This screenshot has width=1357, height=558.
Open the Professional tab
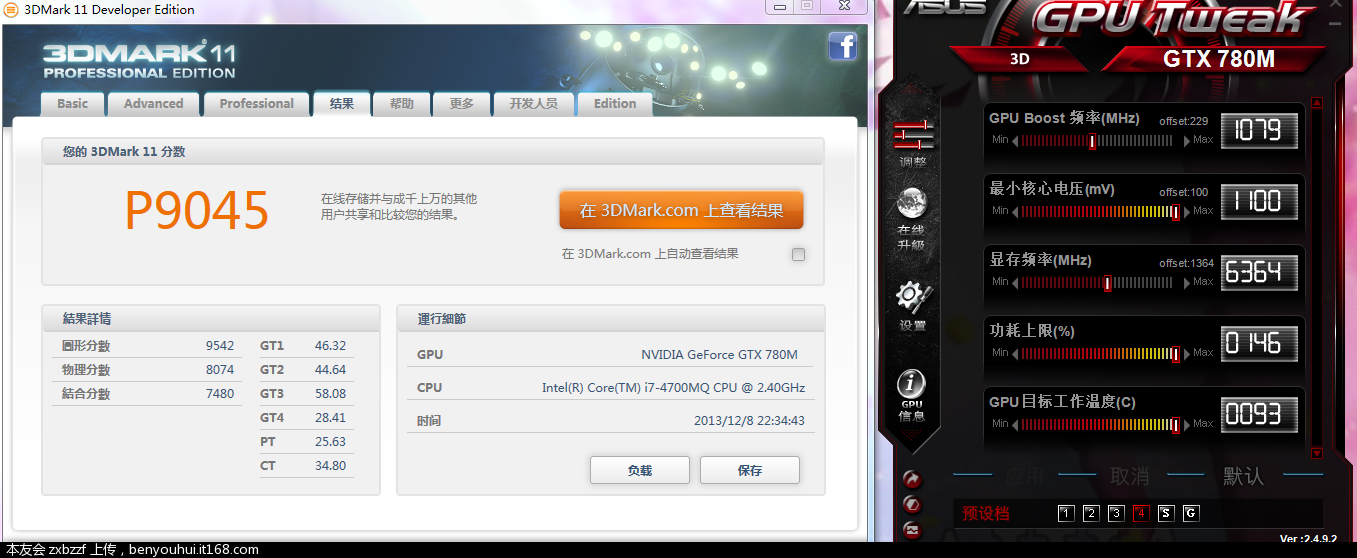[257, 104]
